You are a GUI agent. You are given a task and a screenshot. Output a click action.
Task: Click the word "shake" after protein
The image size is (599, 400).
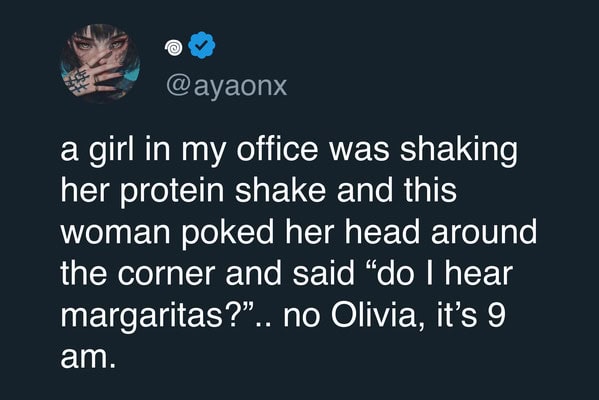tap(280, 190)
